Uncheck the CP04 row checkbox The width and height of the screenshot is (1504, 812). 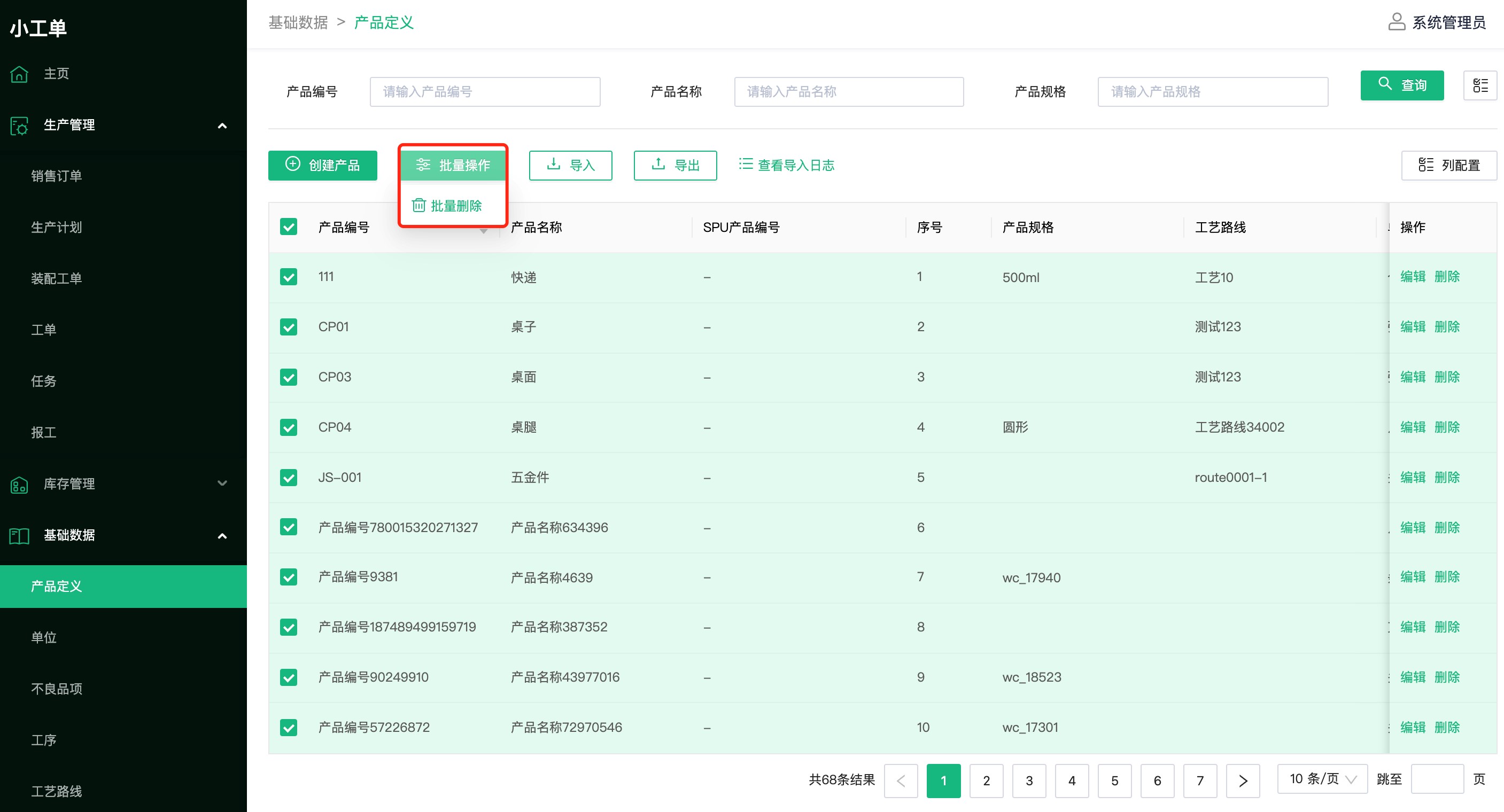click(289, 427)
